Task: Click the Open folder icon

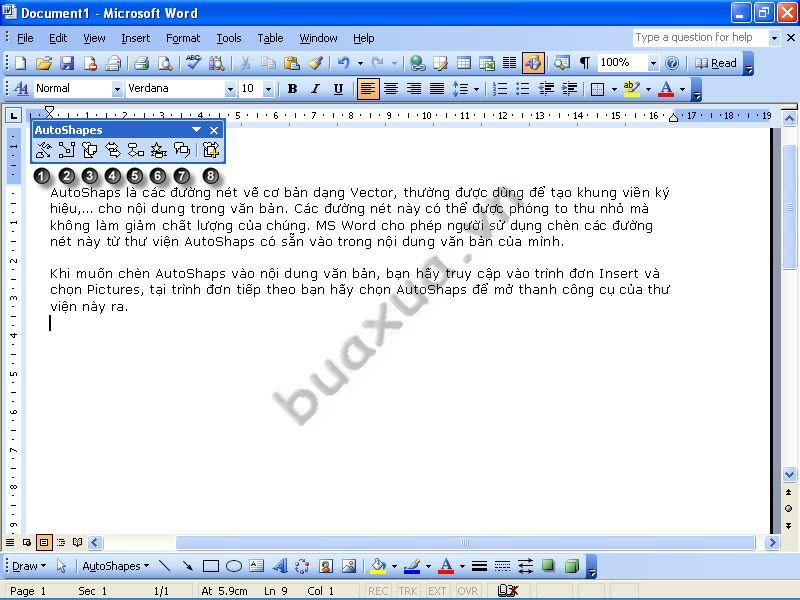Action: [x=44, y=63]
